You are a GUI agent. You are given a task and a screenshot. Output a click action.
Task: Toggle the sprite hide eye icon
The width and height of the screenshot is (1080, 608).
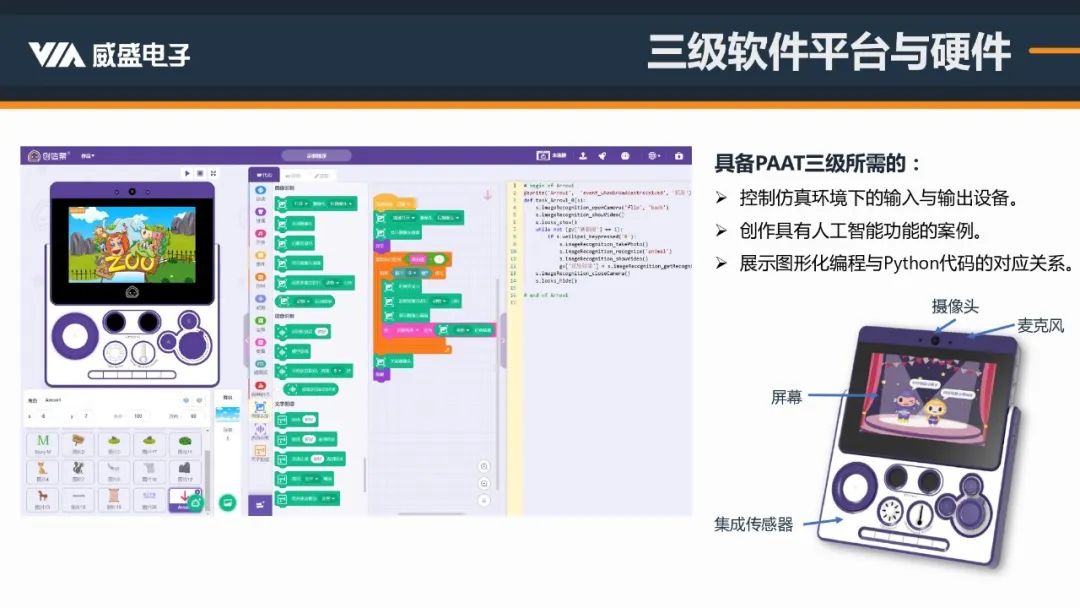pyautogui.click(x=199, y=400)
